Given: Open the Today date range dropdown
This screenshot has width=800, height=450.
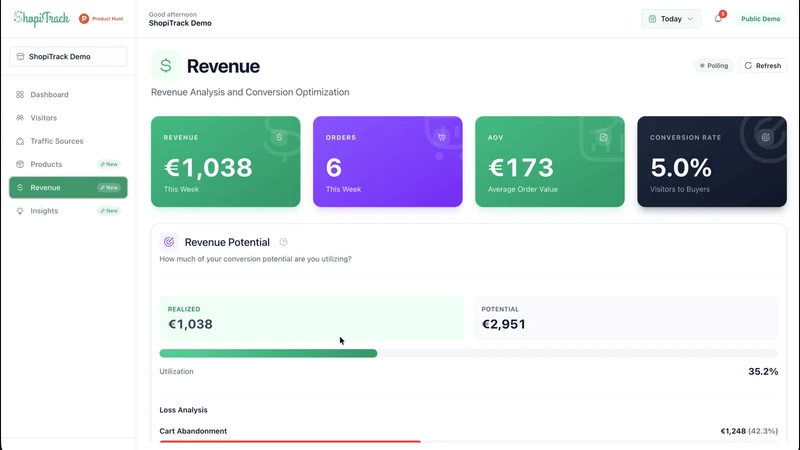Looking at the screenshot, I should tap(671, 19).
